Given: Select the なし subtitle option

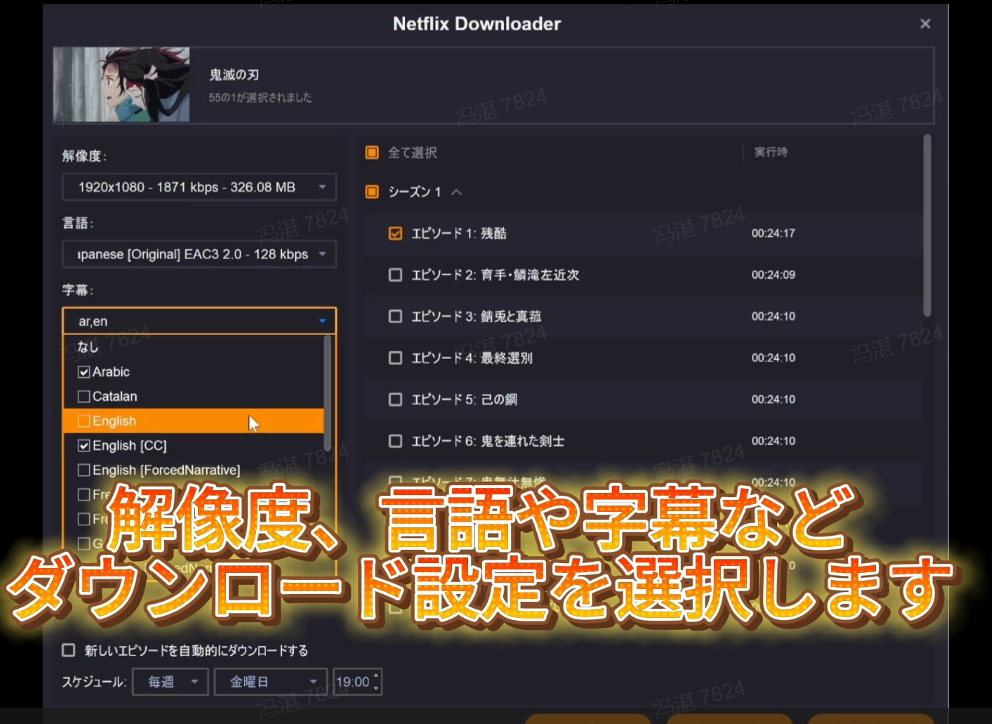Looking at the screenshot, I should click(193, 347).
